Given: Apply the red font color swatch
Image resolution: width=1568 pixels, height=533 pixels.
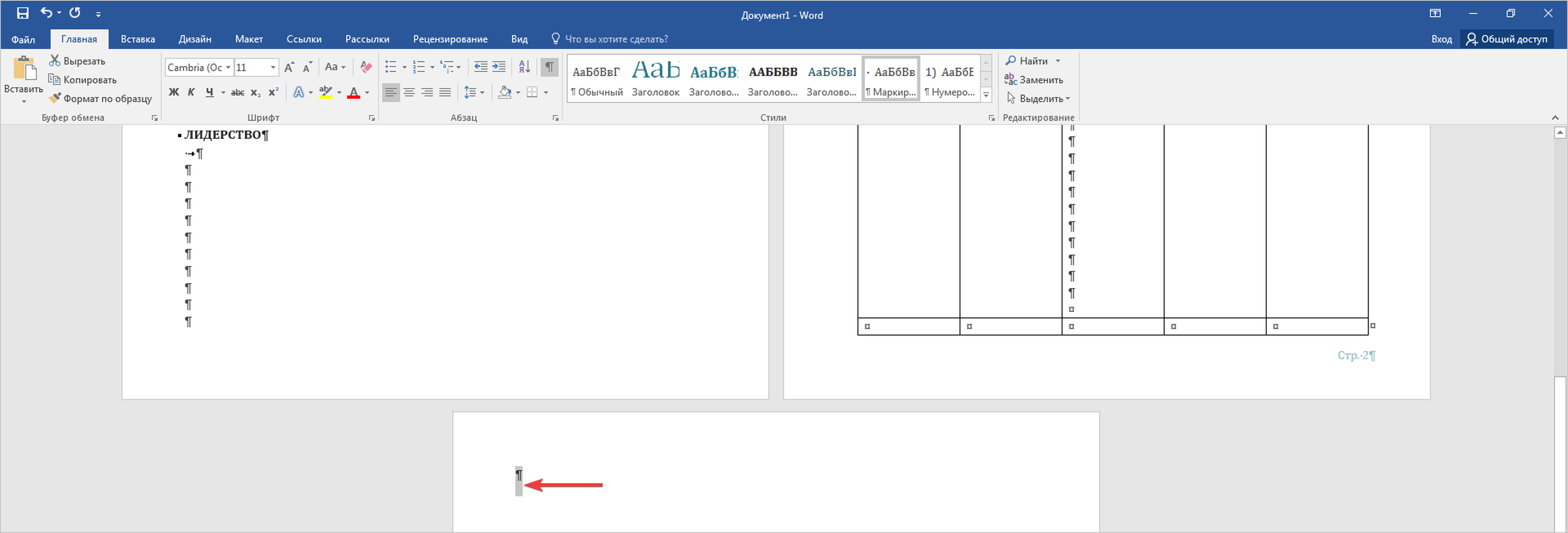Looking at the screenshot, I should [354, 93].
